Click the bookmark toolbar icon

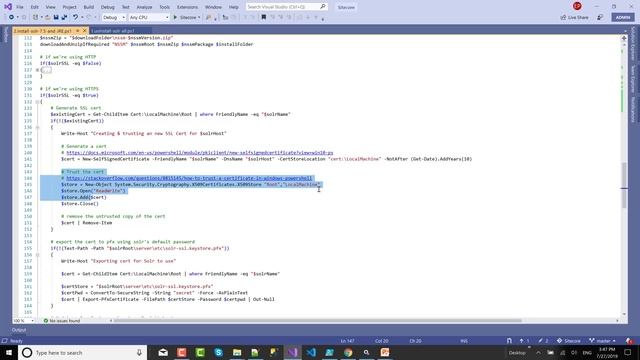(264, 18)
